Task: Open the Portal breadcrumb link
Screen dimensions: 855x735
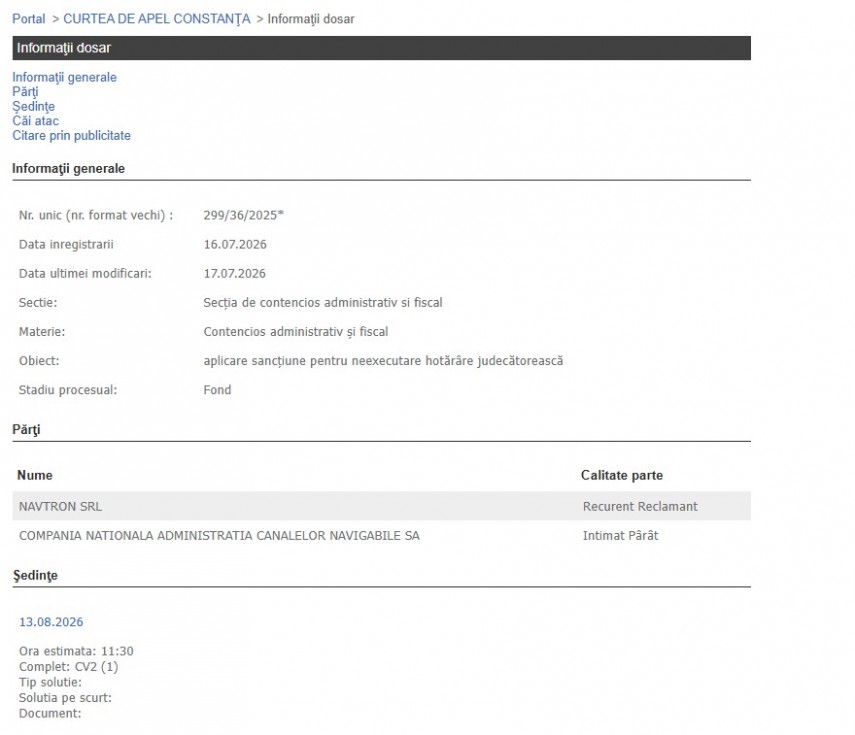Action: [28, 19]
